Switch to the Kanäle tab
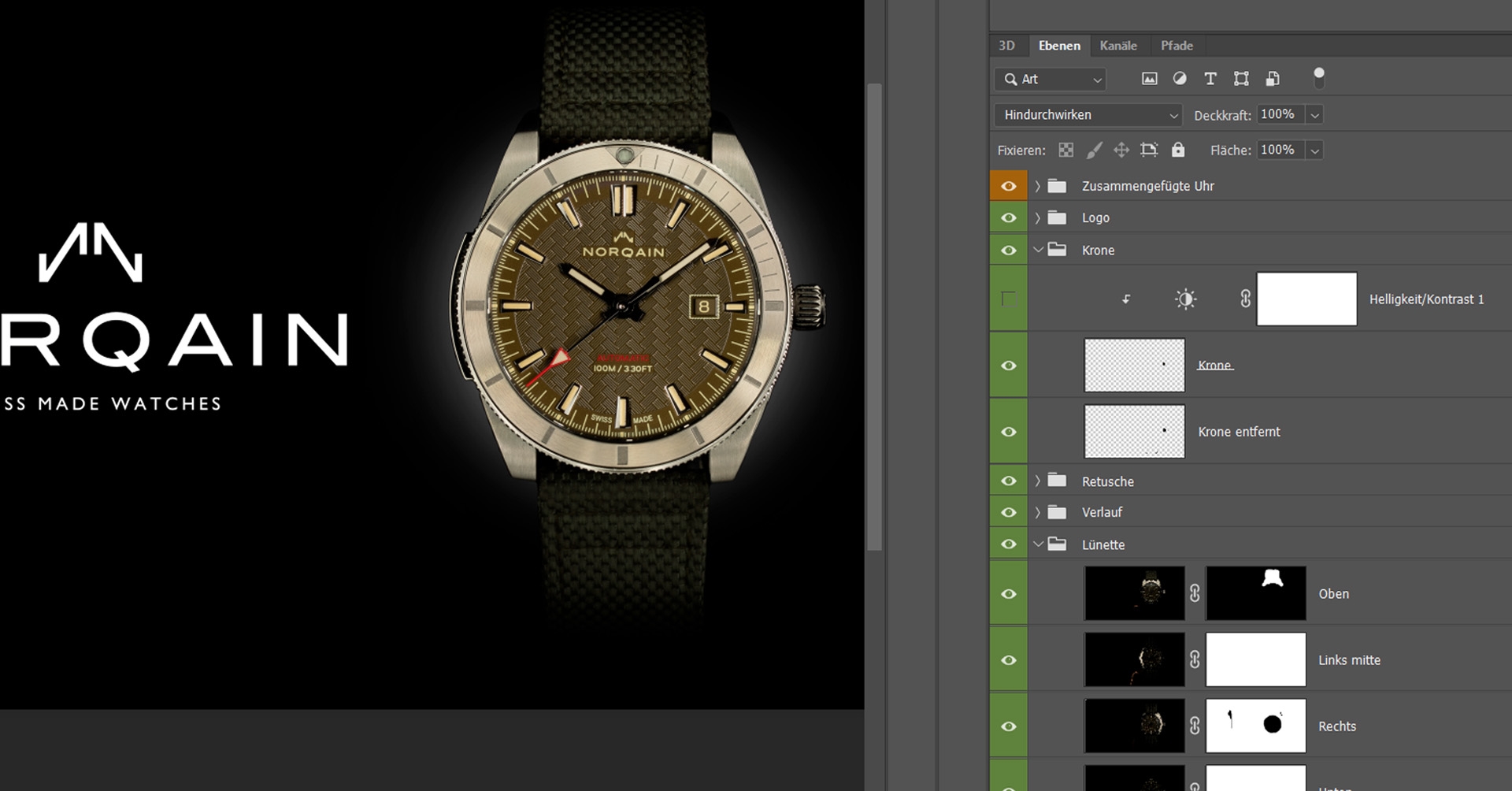The image size is (1512, 791). pyautogui.click(x=1117, y=46)
